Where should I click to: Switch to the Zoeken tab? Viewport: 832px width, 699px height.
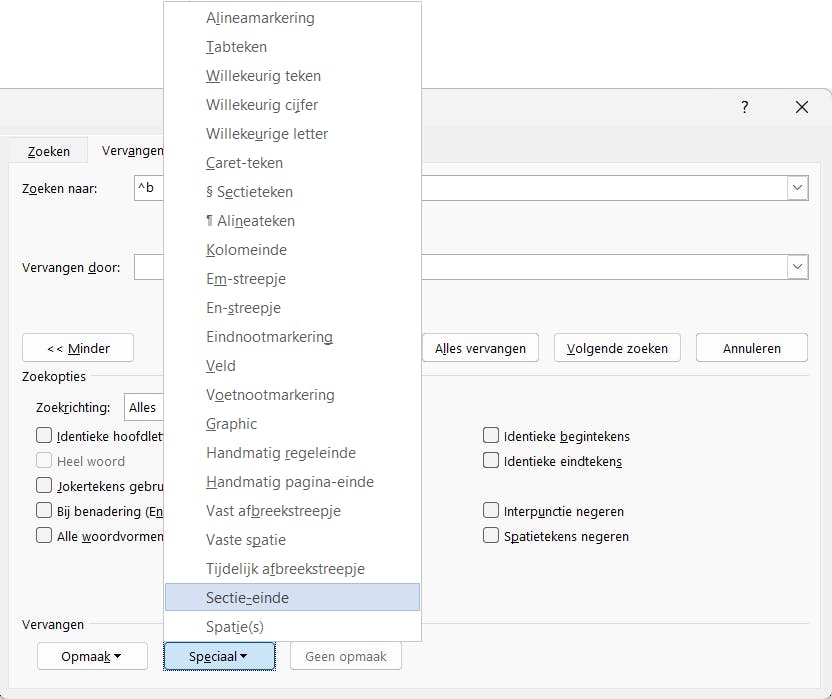pos(49,152)
